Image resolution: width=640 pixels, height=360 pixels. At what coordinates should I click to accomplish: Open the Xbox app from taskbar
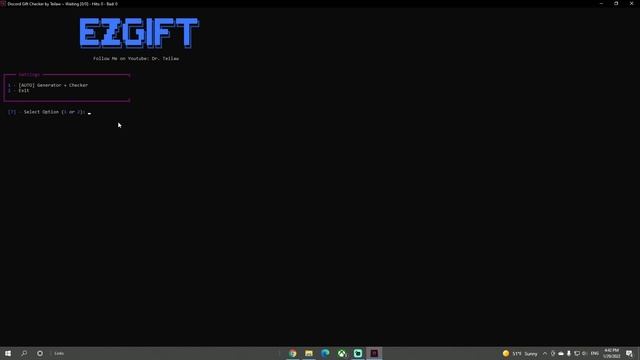(342, 353)
